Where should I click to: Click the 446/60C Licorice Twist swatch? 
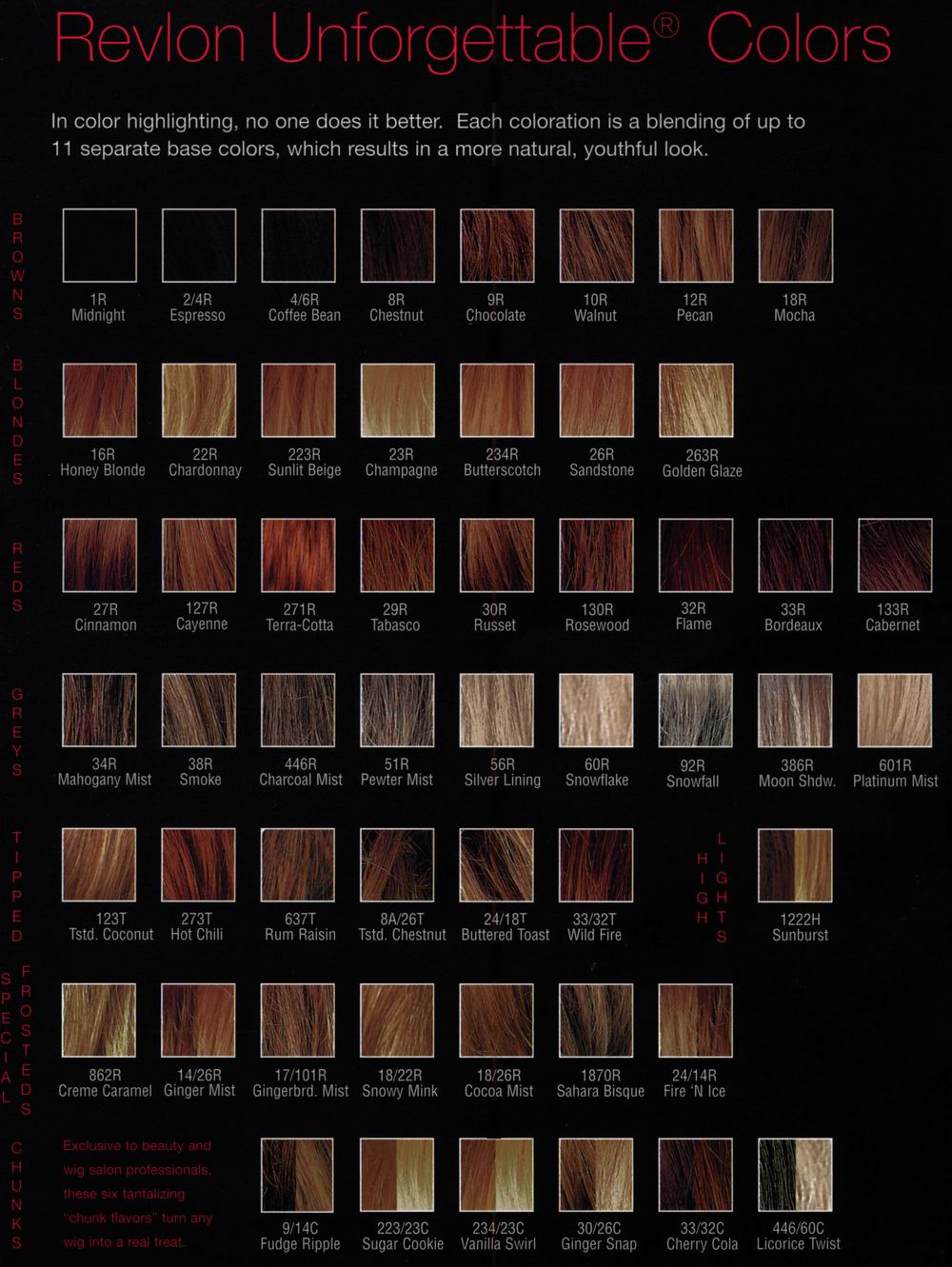point(795,1175)
